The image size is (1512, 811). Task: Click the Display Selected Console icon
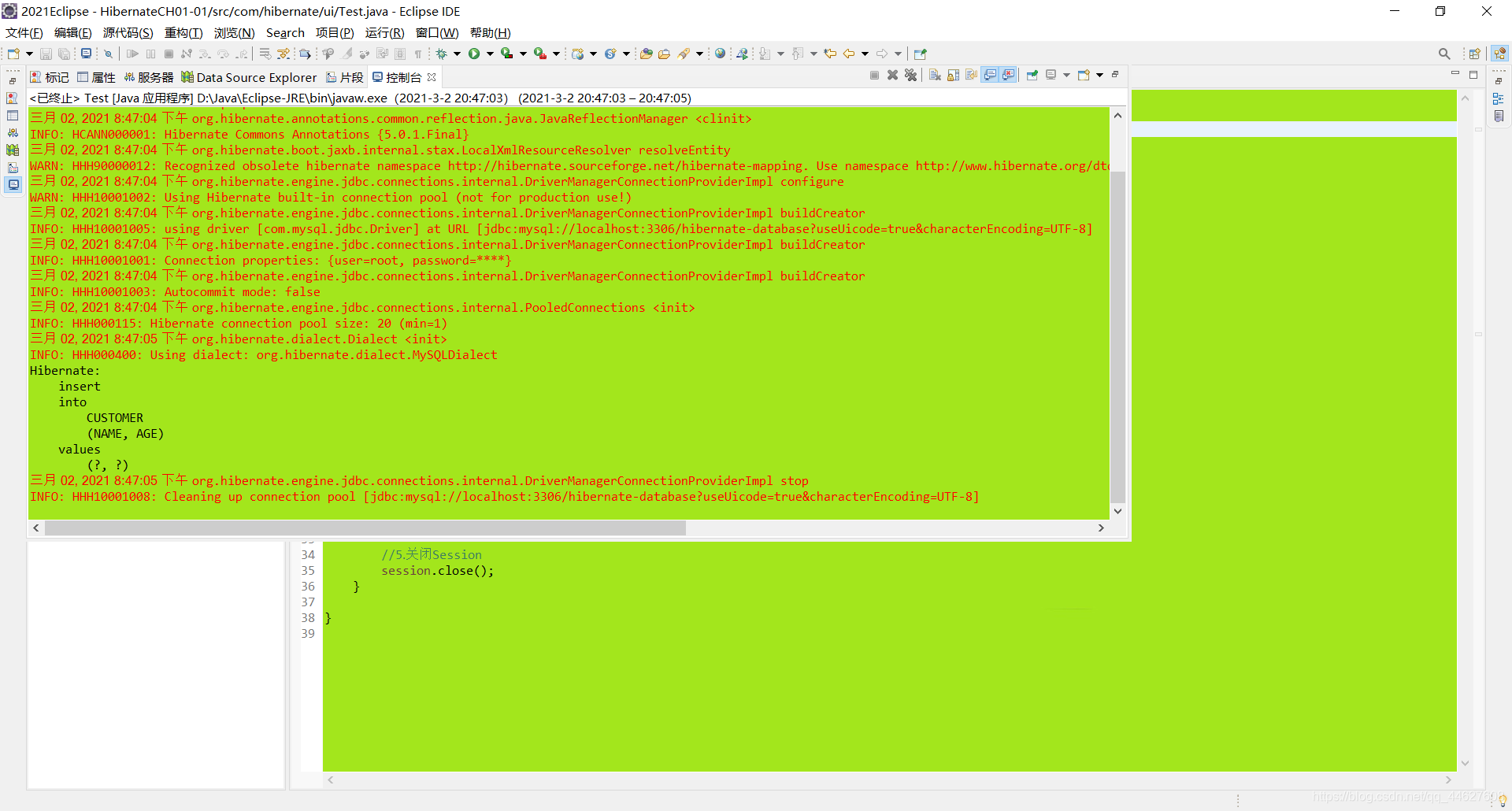point(1051,75)
